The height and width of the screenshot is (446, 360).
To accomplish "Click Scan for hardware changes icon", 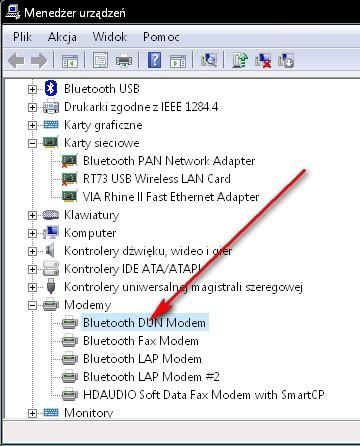I will tap(209, 60).
